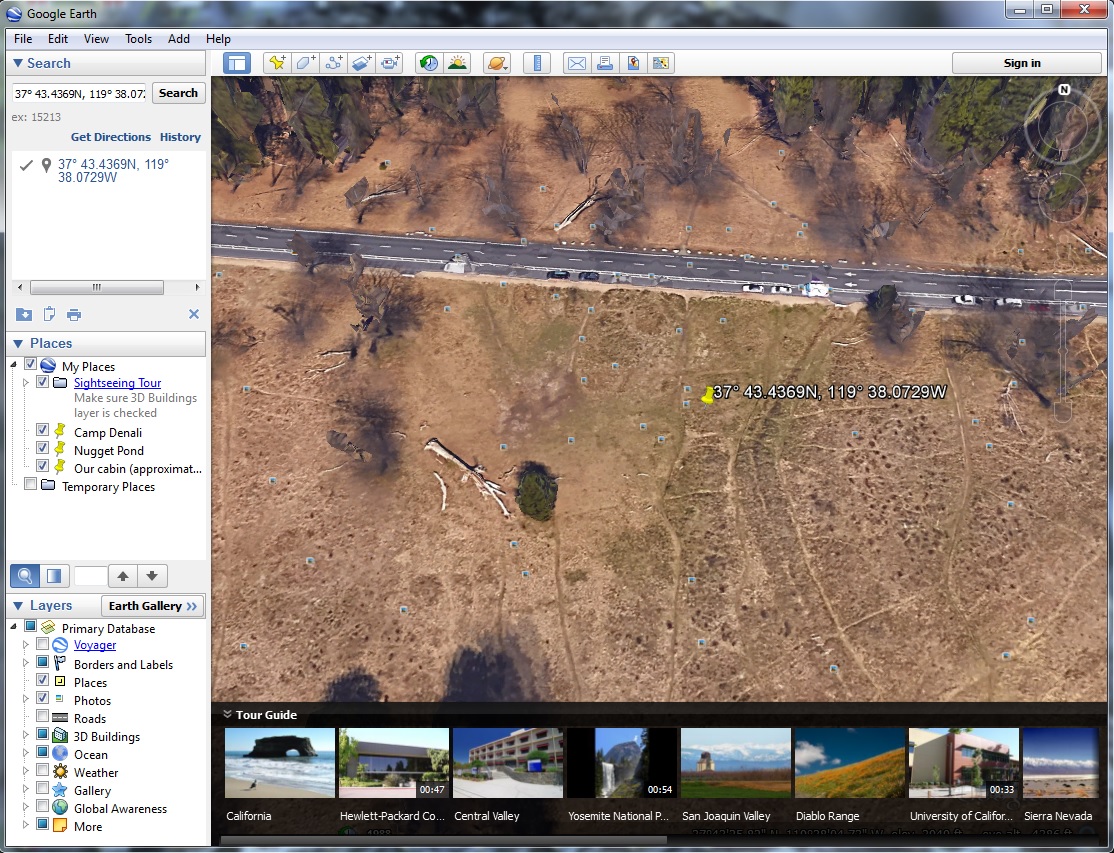The image size is (1114, 853).
Task: Expand the Borders and Labels layer
Action: (x=26, y=663)
